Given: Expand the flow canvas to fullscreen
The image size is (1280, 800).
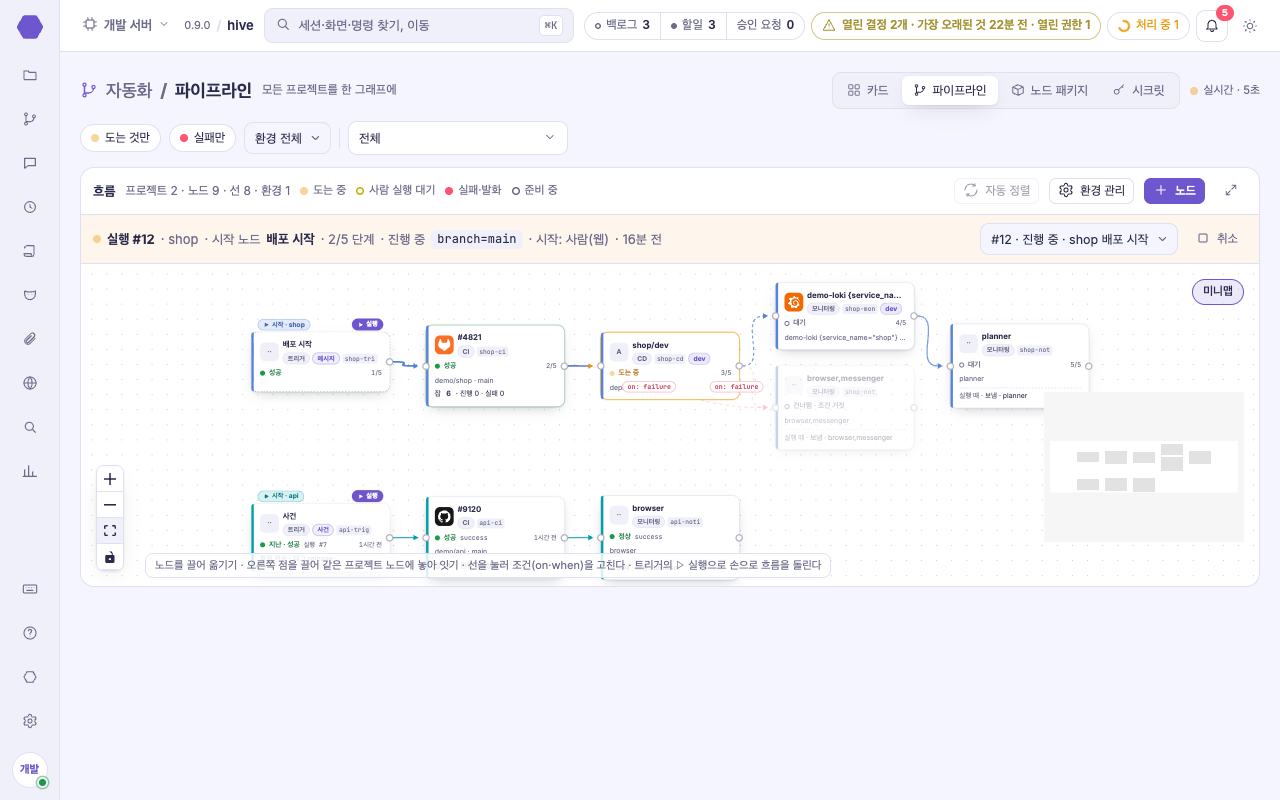Looking at the screenshot, I should 1231,190.
